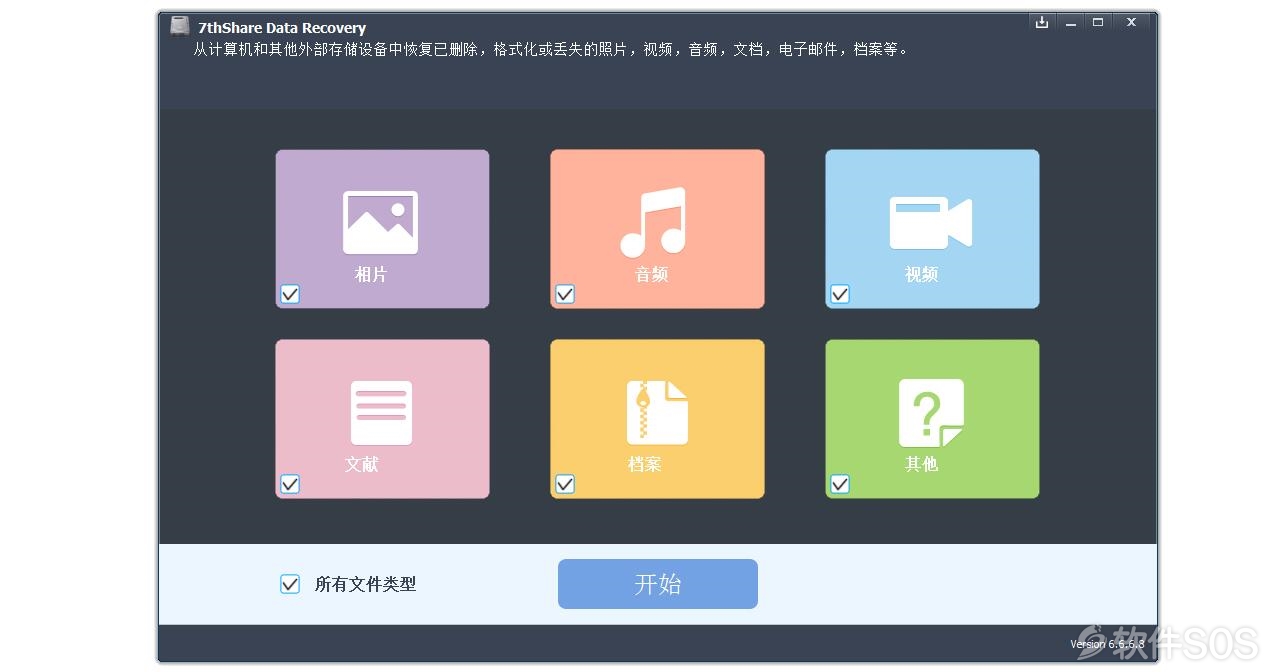Click the zipped archive file icon
This screenshot has height=672, width=1276.
(x=657, y=412)
